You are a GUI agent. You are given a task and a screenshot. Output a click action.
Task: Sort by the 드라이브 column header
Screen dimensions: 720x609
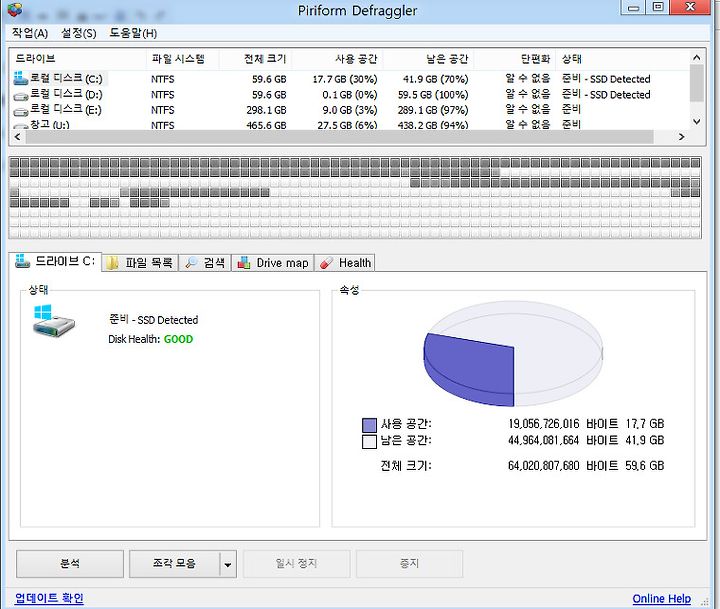78,59
